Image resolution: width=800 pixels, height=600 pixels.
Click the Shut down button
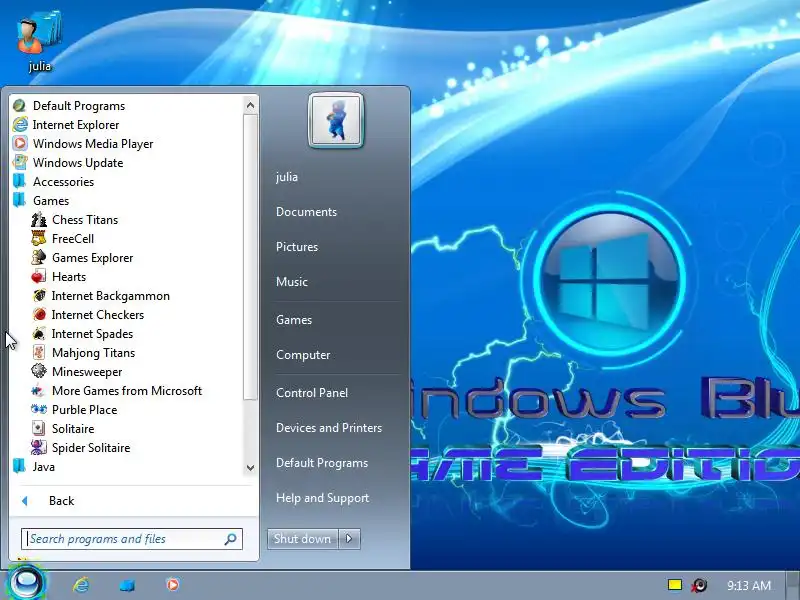click(303, 539)
